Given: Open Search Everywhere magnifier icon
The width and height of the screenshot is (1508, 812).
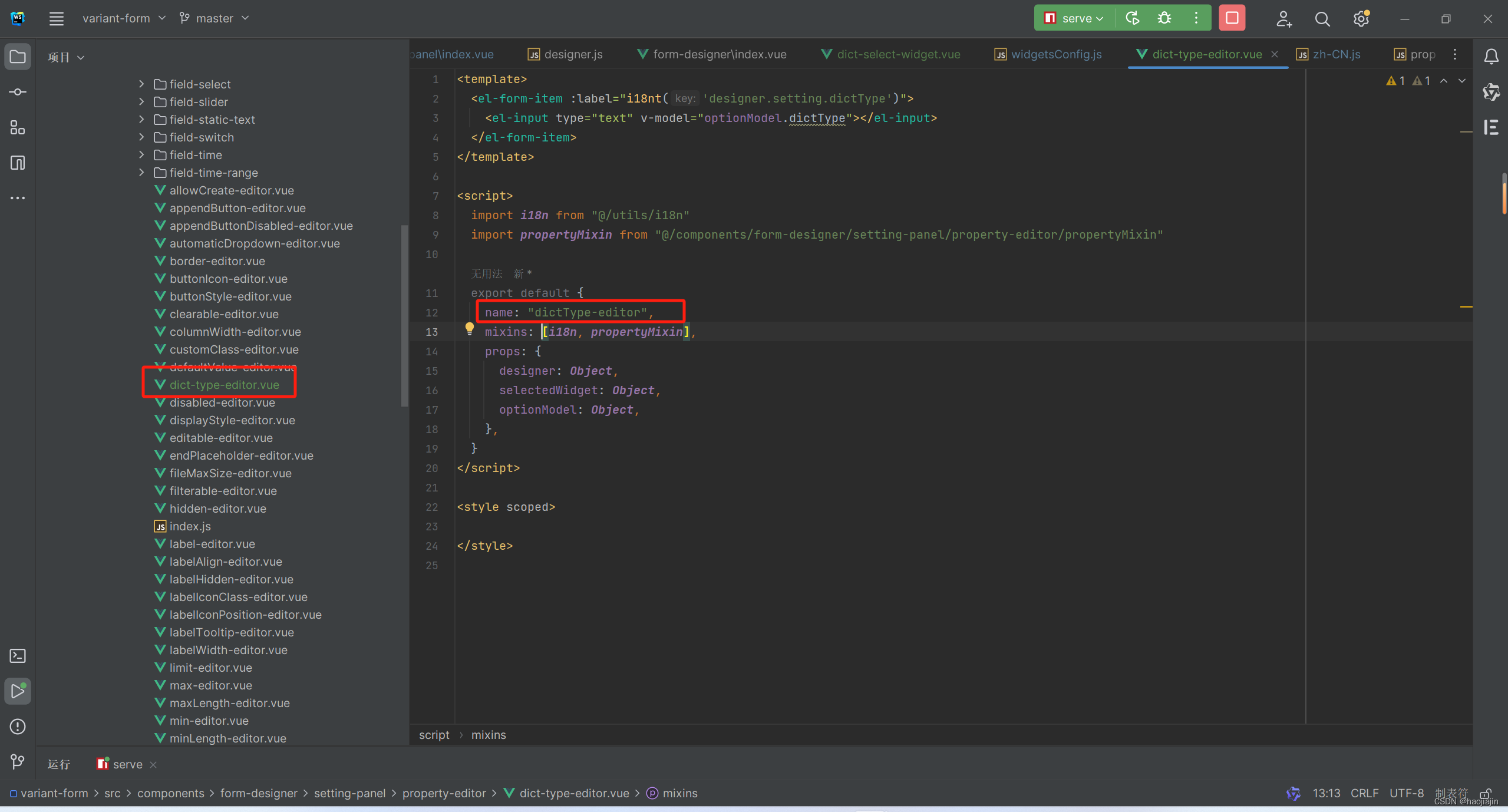Looking at the screenshot, I should (x=1322, y=19).
